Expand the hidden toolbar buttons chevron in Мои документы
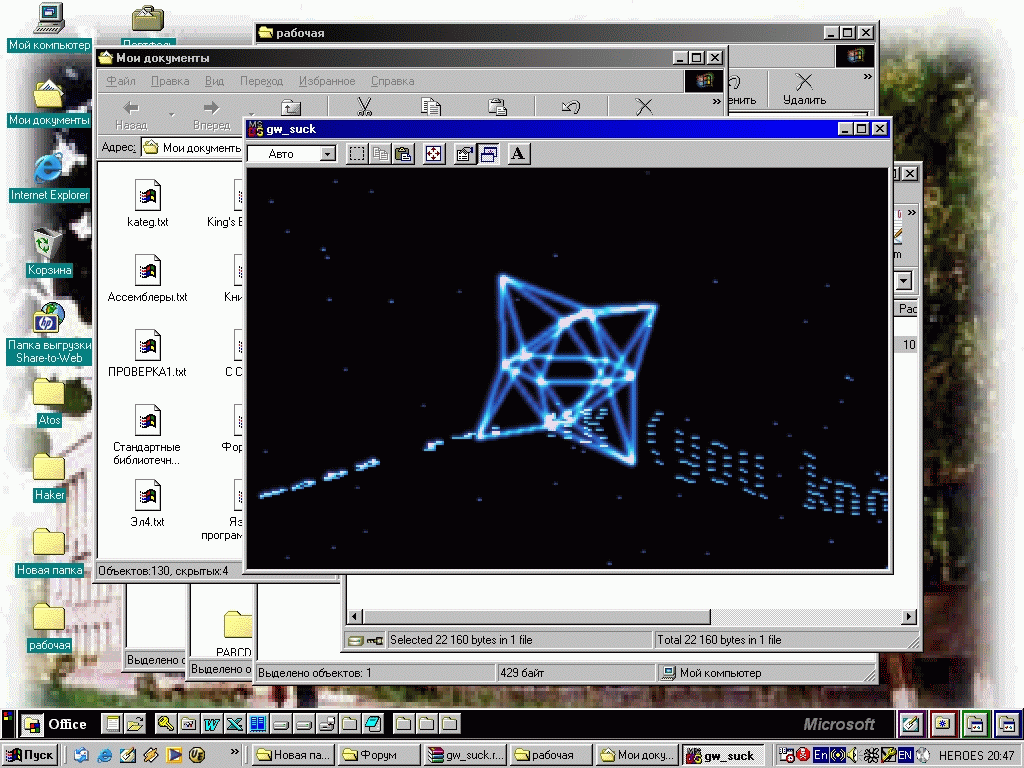This screenshot has width=1024, height=768. [716, 101]
